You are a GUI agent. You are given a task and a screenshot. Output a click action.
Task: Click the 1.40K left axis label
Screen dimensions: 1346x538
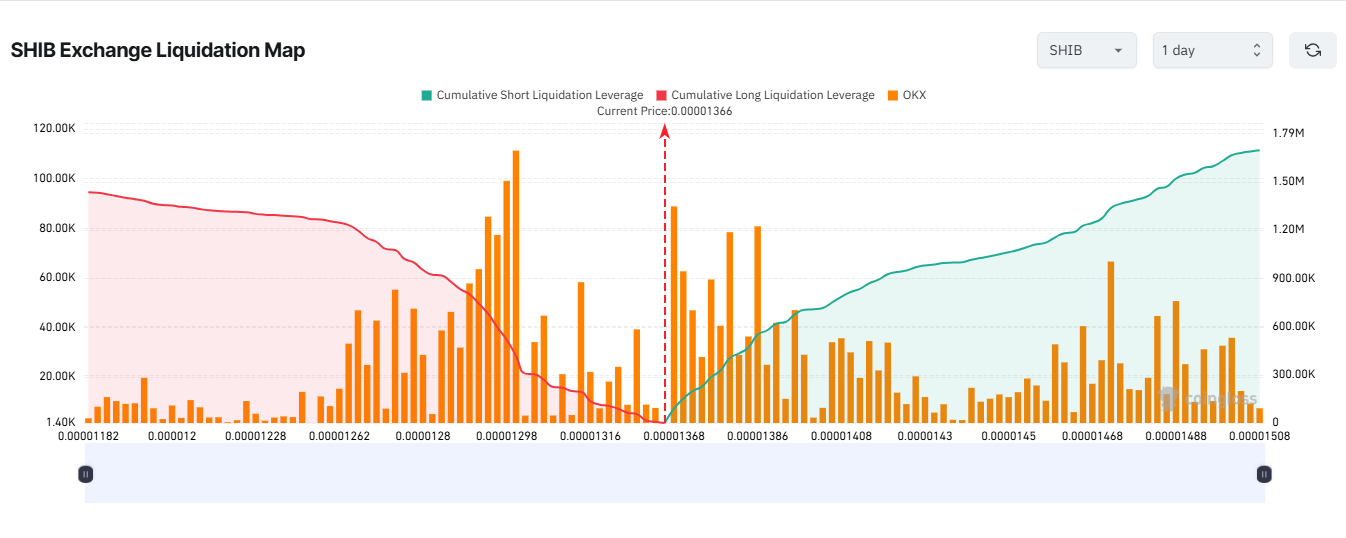60,423
